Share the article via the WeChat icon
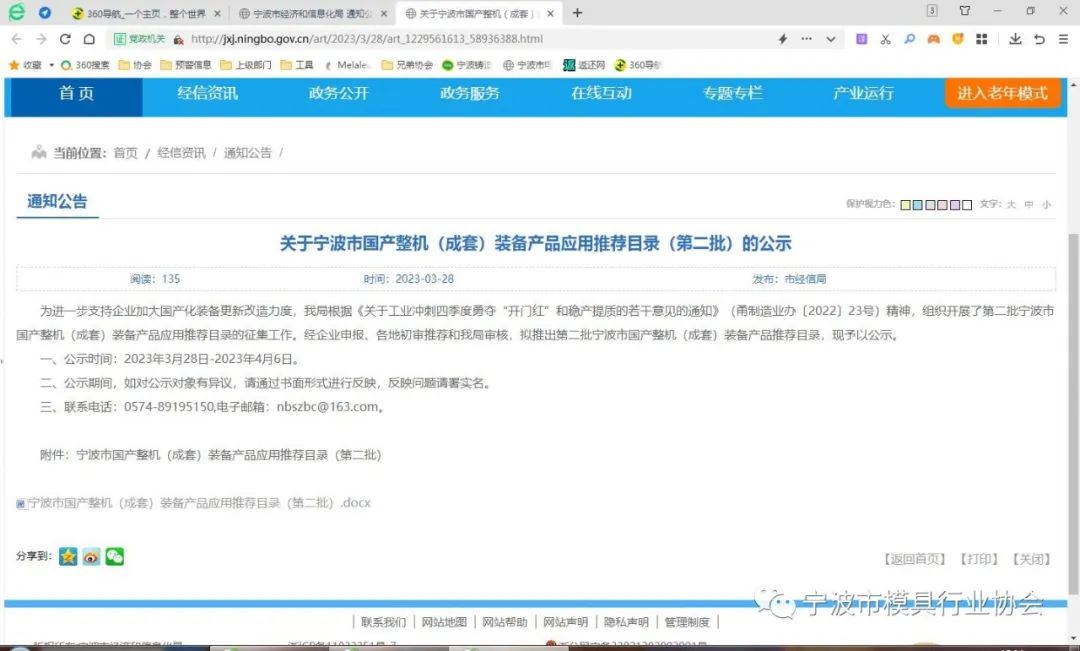The image size is (1080, 651). pos(114,556)
